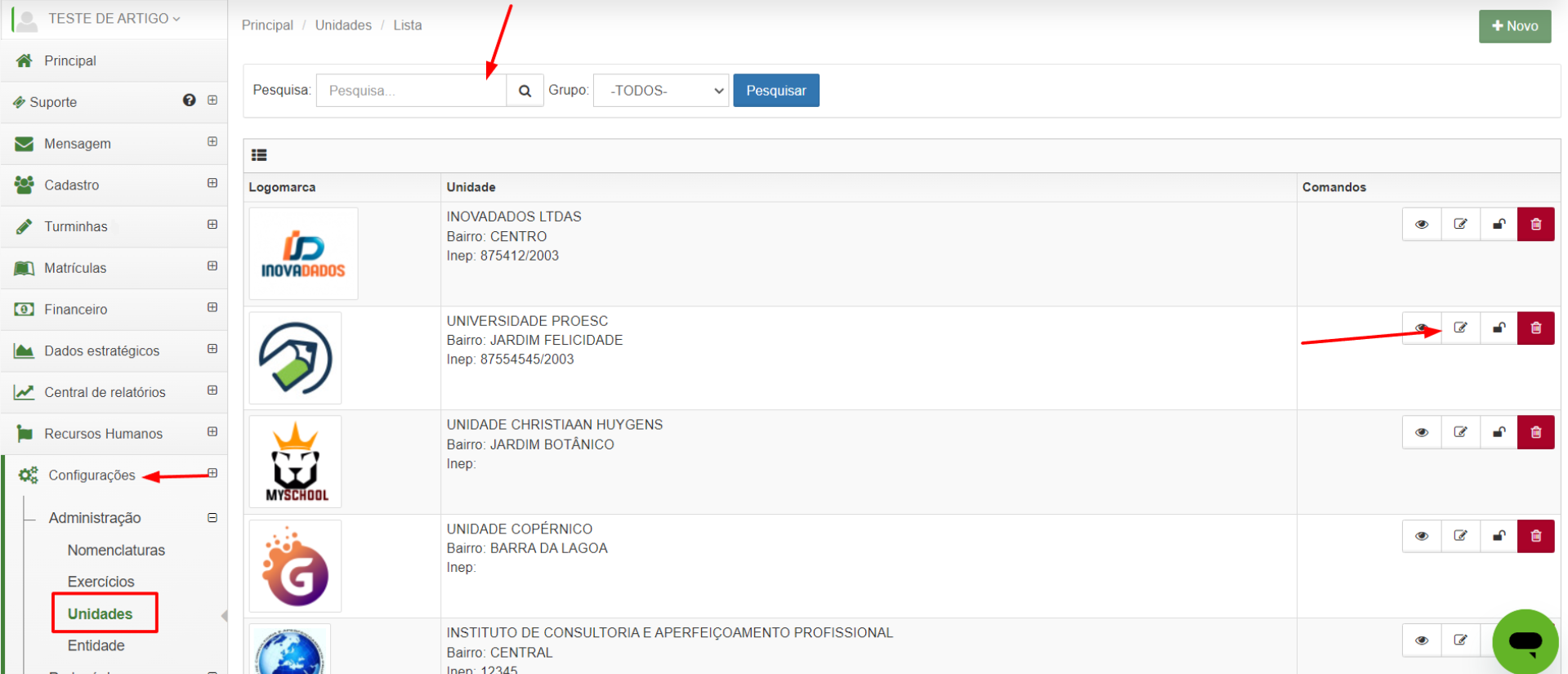The height and width of the screenshot is (674, 1568).
Task: Expand the Cadastro menu
Action: (x=212, y=183)
